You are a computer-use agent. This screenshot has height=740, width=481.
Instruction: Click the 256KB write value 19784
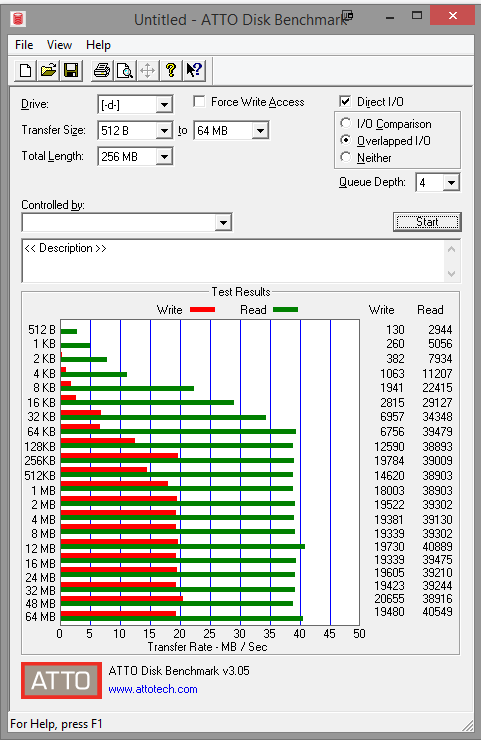pos(389,460)
